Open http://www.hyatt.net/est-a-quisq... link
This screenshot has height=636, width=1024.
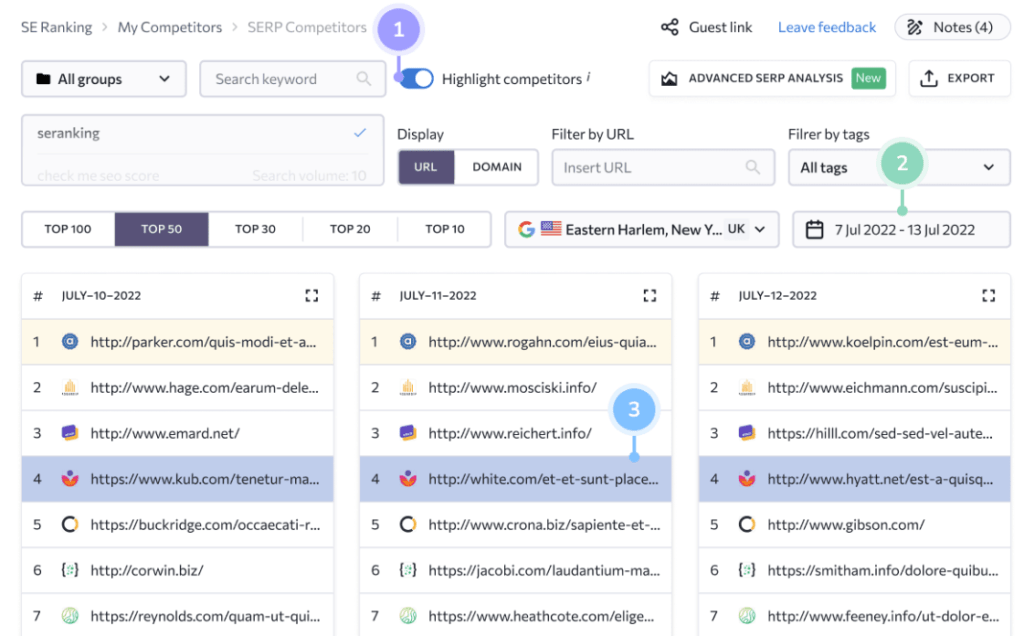point(880,479)
